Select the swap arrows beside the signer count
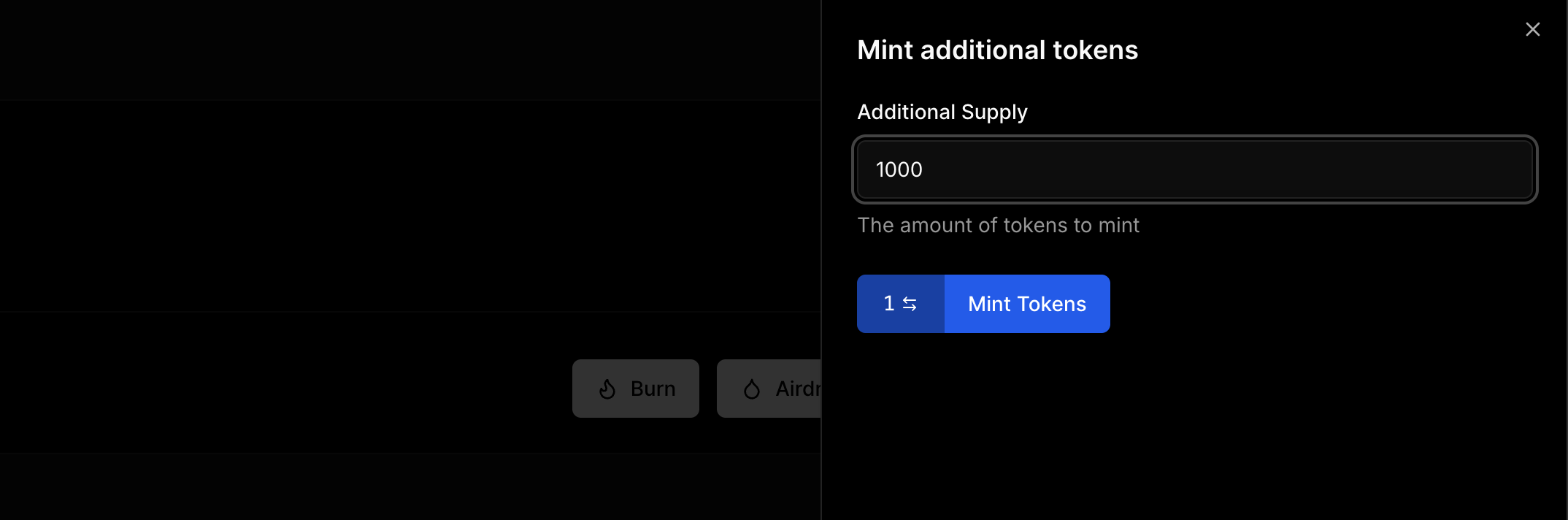 (x=910, y=303)
